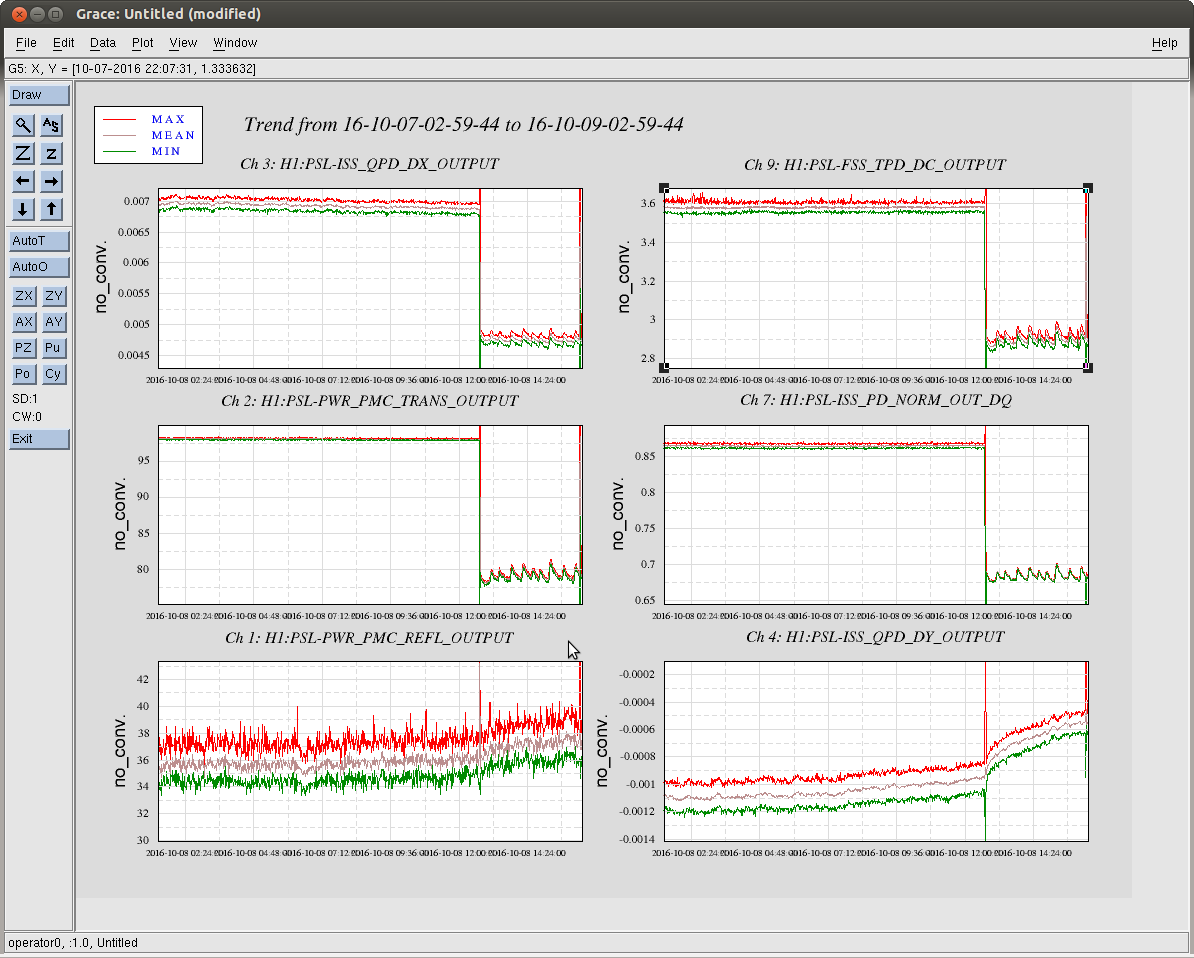The height and width of the screenshot is (958, 1194).
Task: Click the G5 X, Y coordinate locator bar
Action: pos(596,69)
